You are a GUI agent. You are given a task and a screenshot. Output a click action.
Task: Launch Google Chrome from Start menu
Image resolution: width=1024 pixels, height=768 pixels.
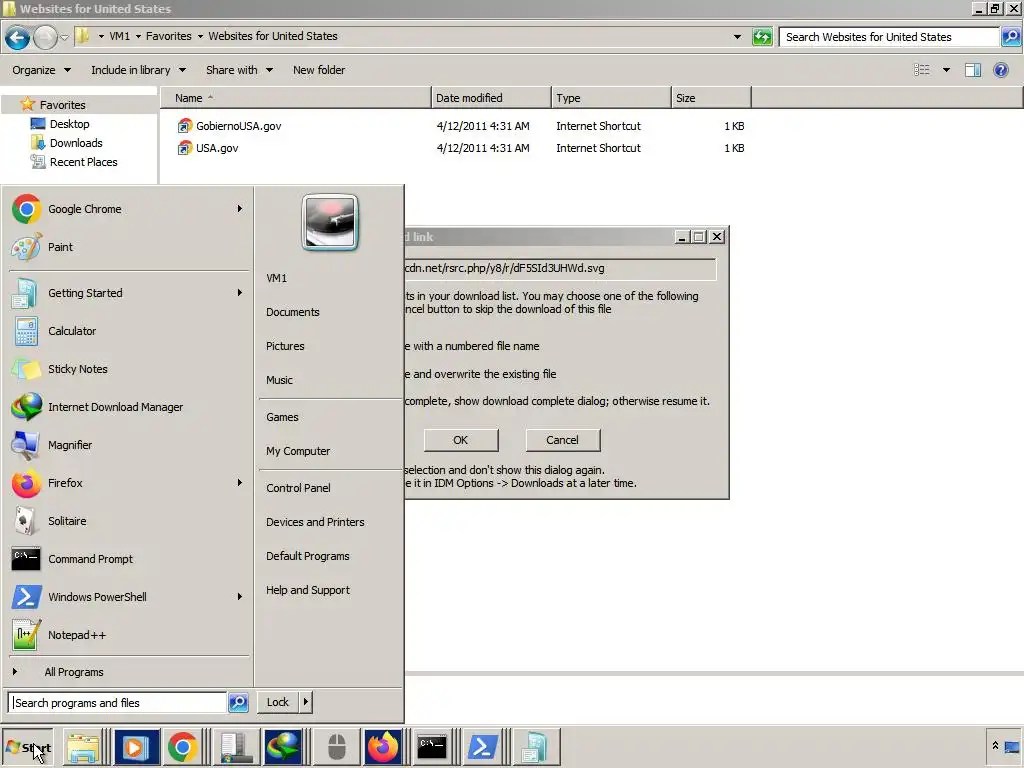(125, 209)
